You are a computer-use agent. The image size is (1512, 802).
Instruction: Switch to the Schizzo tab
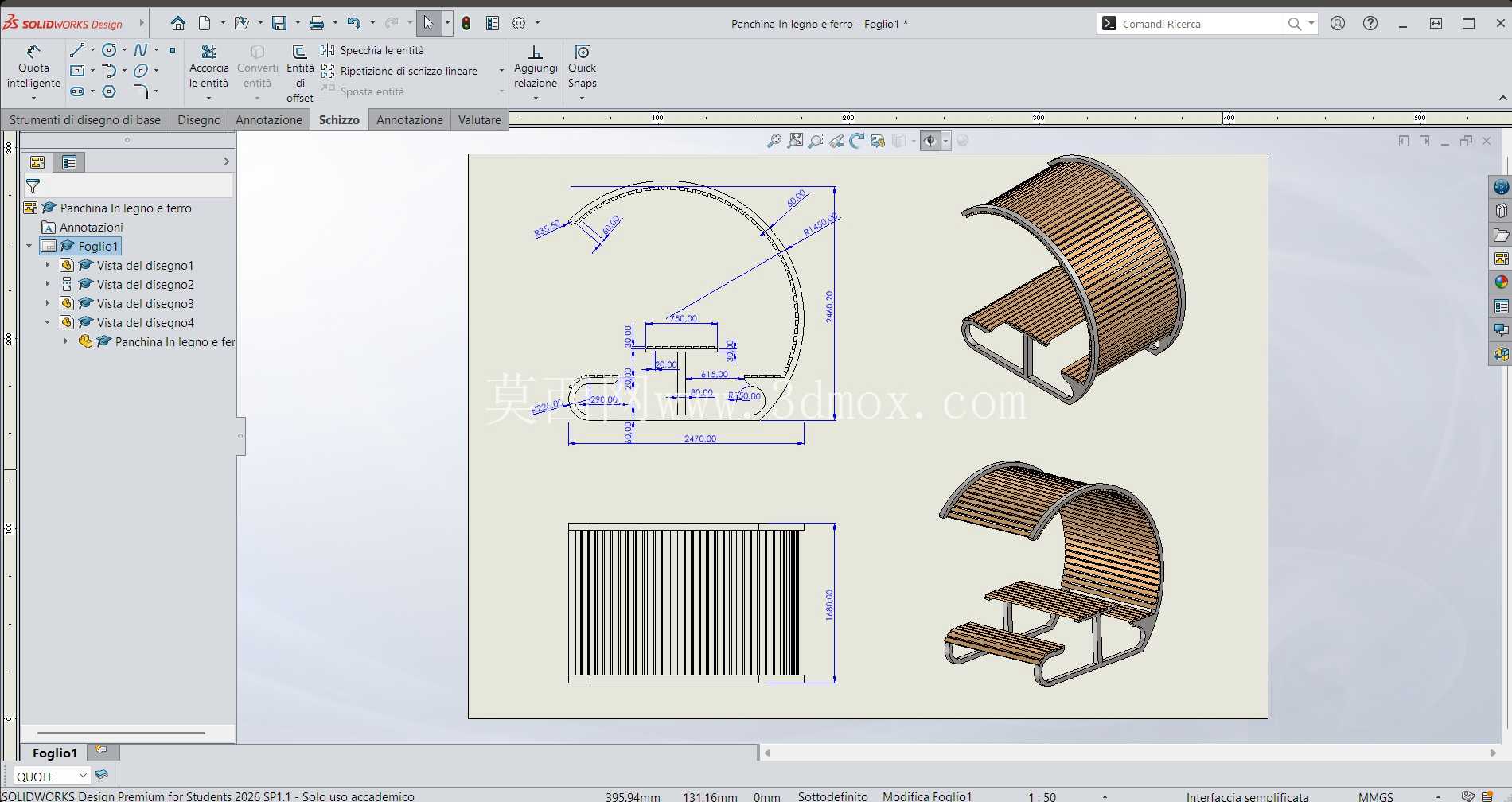click(339, 120)
